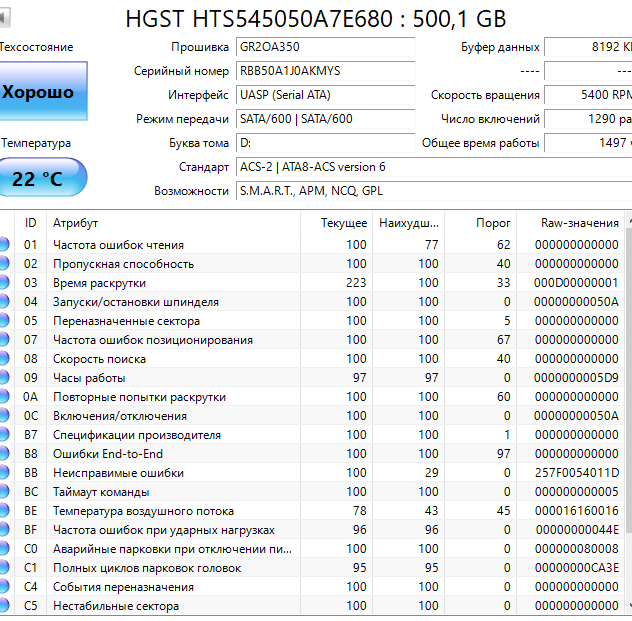
Task: Click status icon for attribute BF
Action: coord(4,530)
